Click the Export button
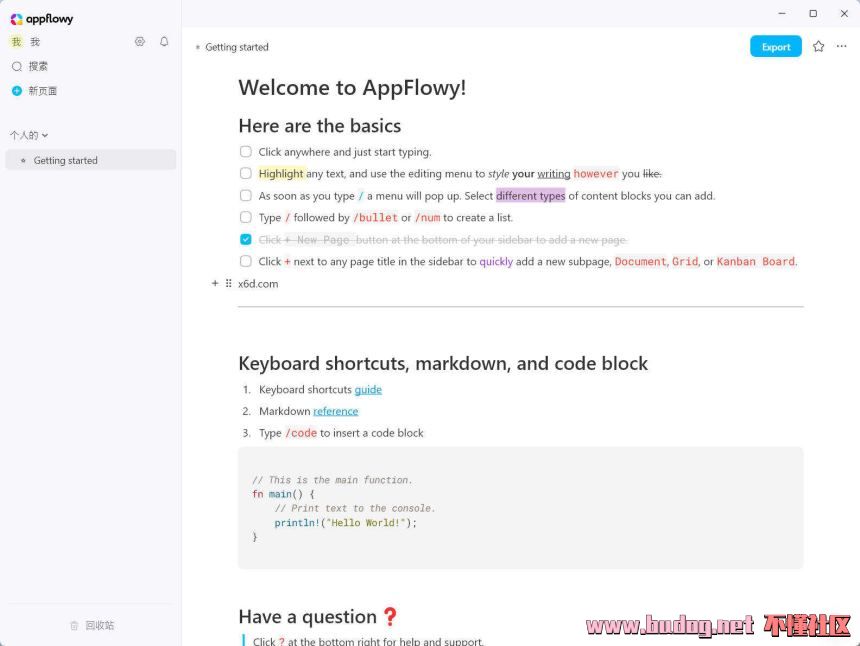 point(776,47)
